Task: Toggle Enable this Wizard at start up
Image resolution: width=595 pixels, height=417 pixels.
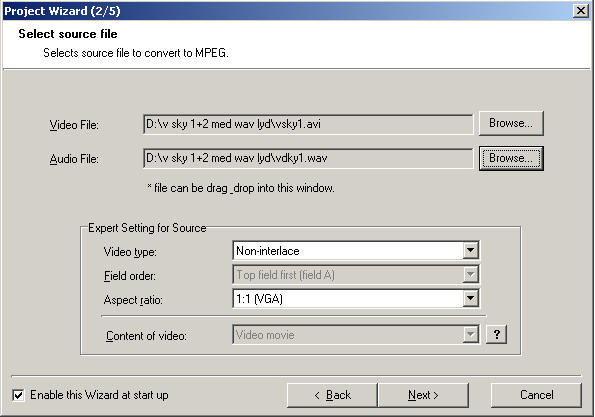Action: click(x=18, y=395)
